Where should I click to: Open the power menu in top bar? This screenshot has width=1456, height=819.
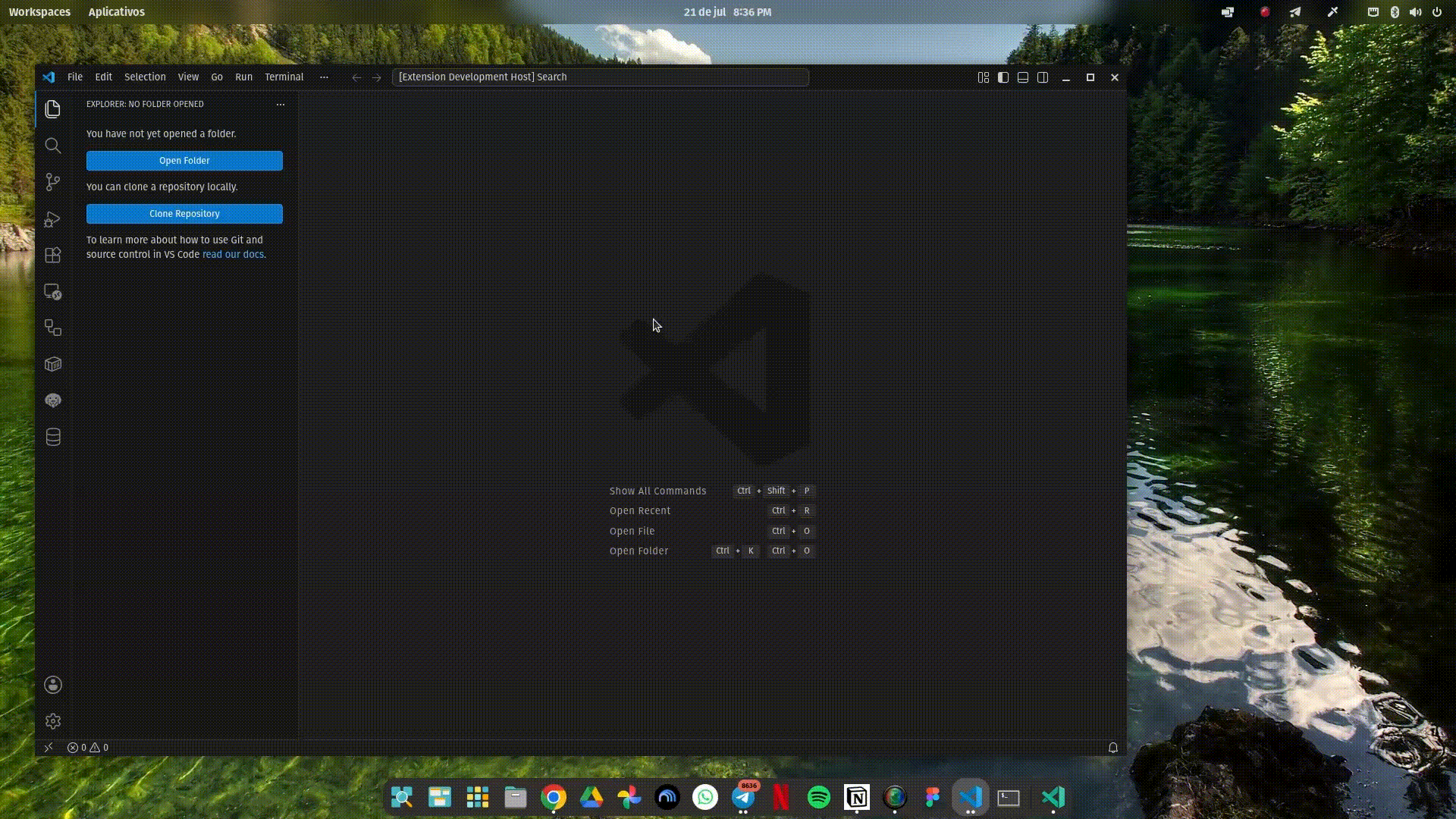coord(1436,12)
